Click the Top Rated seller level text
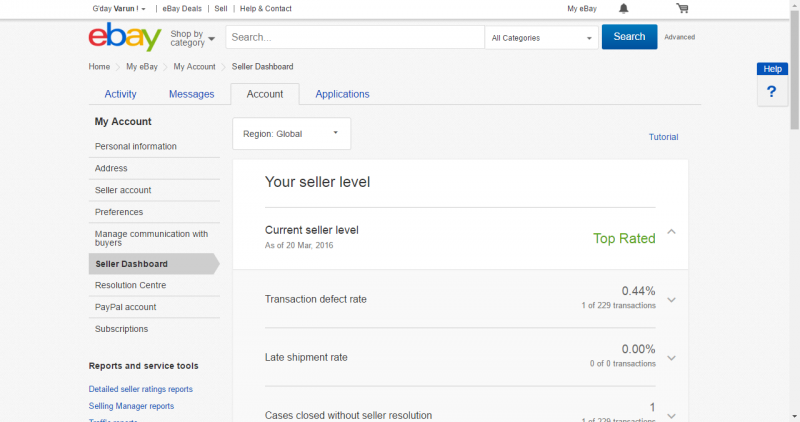Screen dimensions: 800x422 (x=624, y=238)
